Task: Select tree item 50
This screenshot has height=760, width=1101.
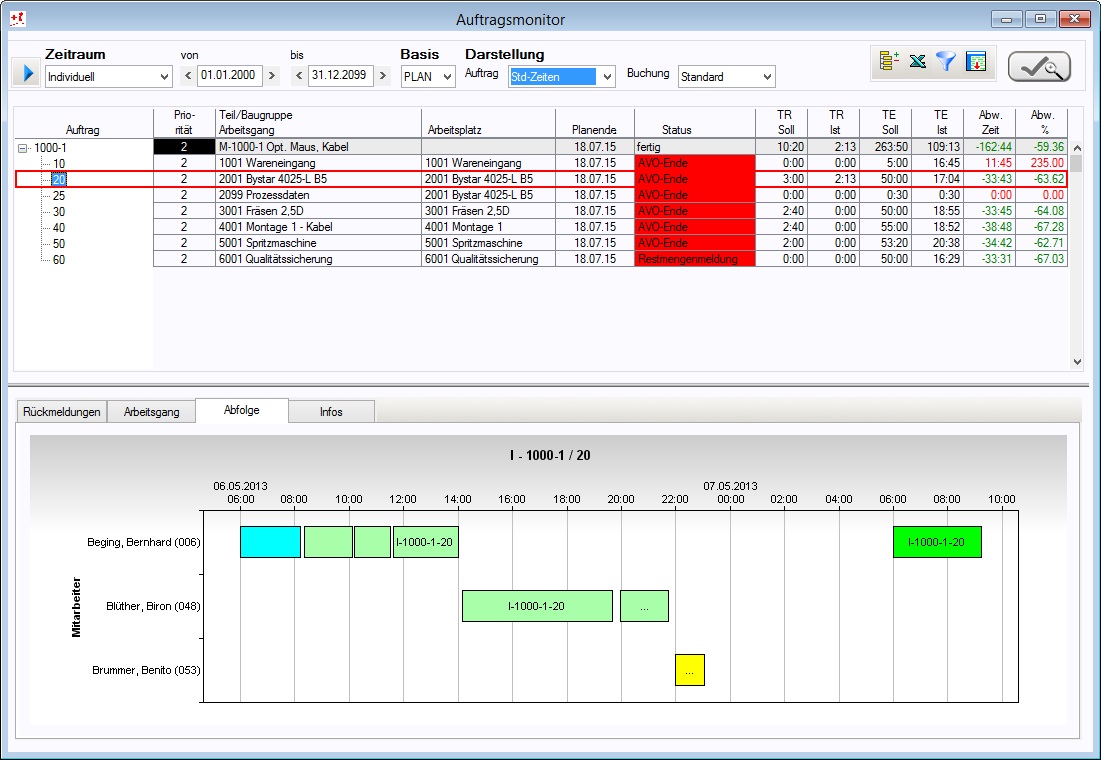Action: tap(59, 244)
